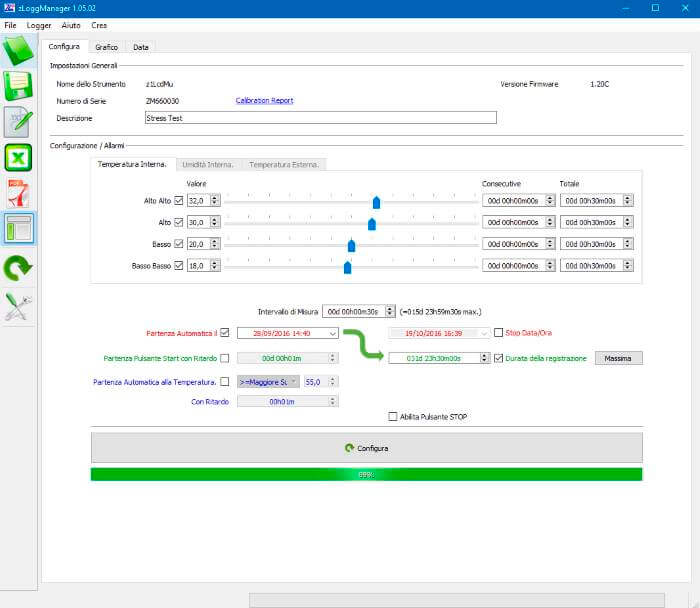Switch to the Grafico tab
Image resolution: width=700 pixels, height=608 pixels.
(106, 47)
